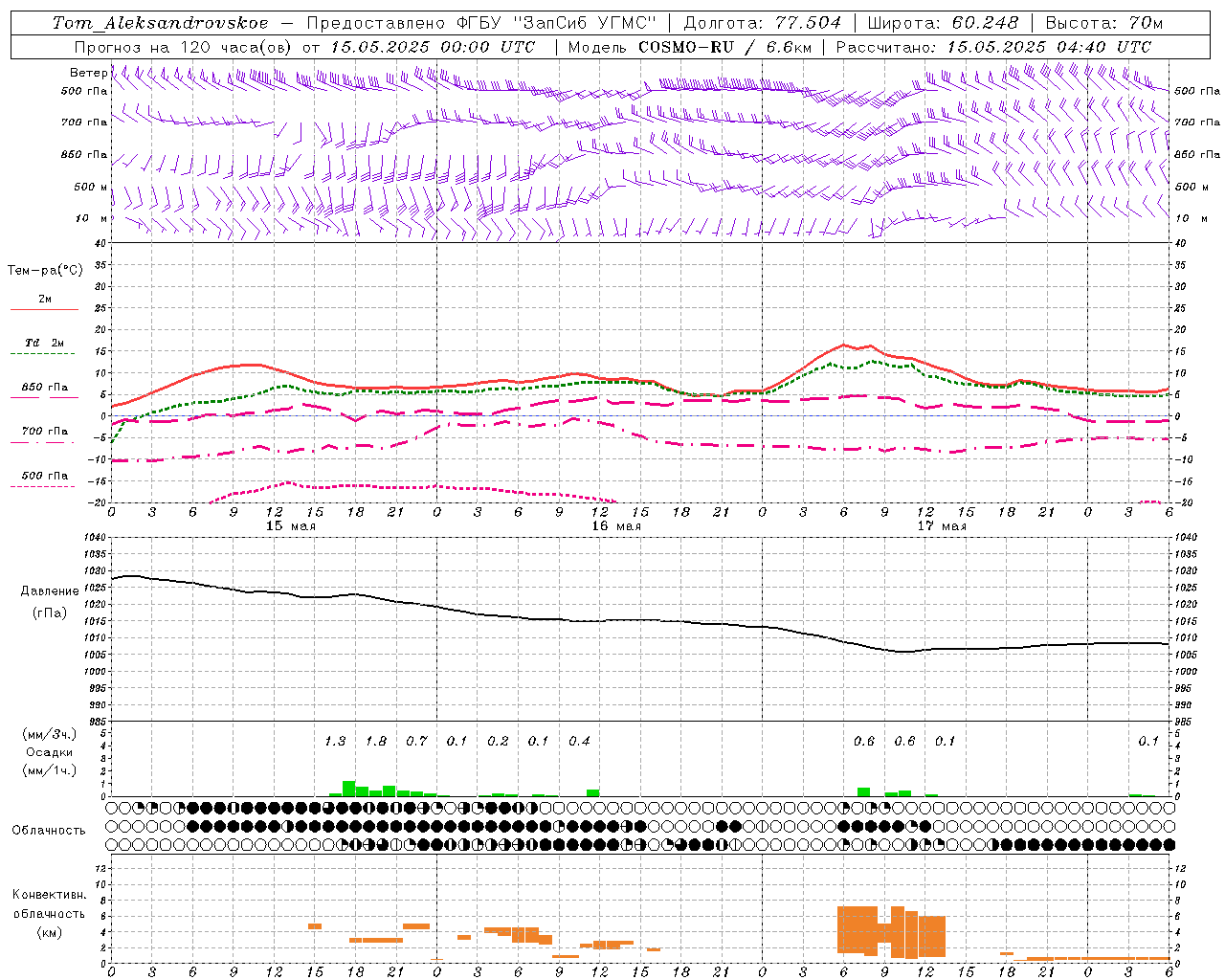This screenshot has width=1225, height=980.
Task: Click the 10 м label left of wind barbs
Action: tap(92, 218)
